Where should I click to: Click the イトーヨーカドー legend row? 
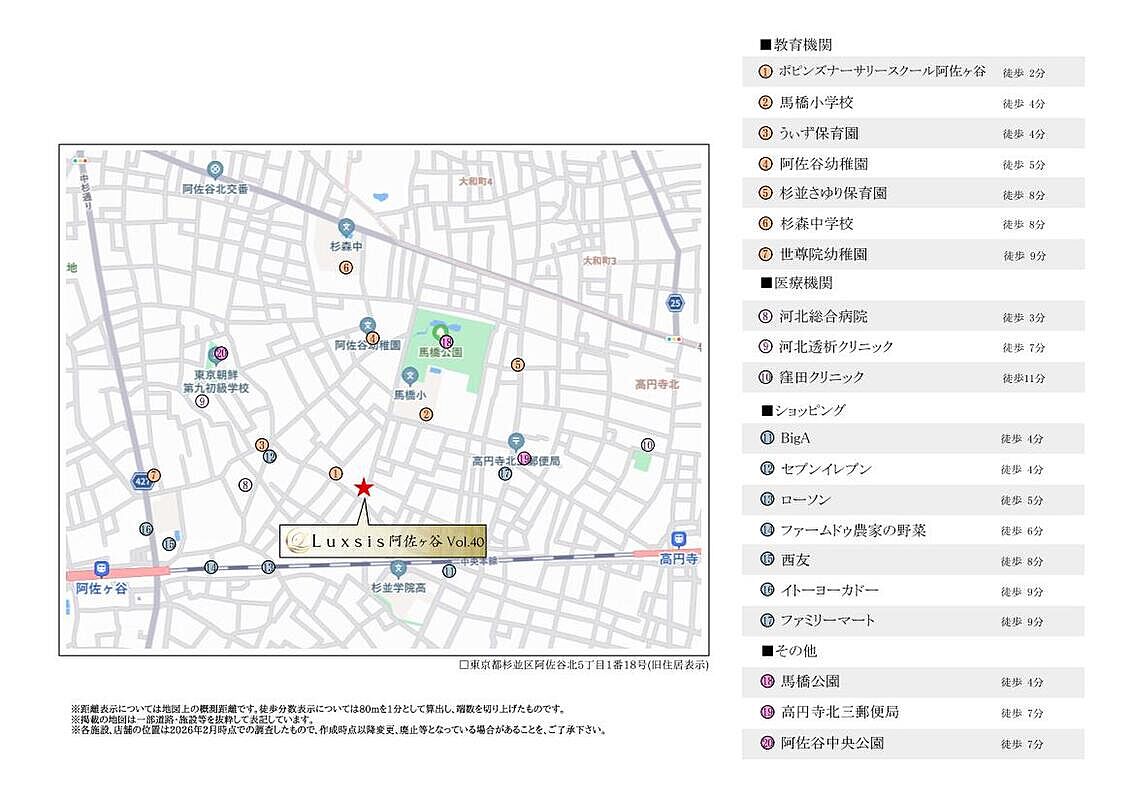click(x=829, y=591)
